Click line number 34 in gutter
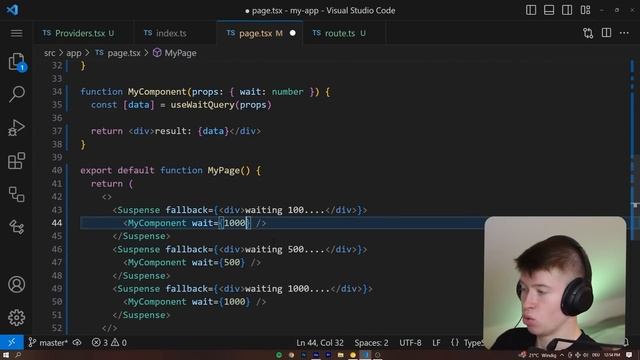640x360 pixels. 57,91
